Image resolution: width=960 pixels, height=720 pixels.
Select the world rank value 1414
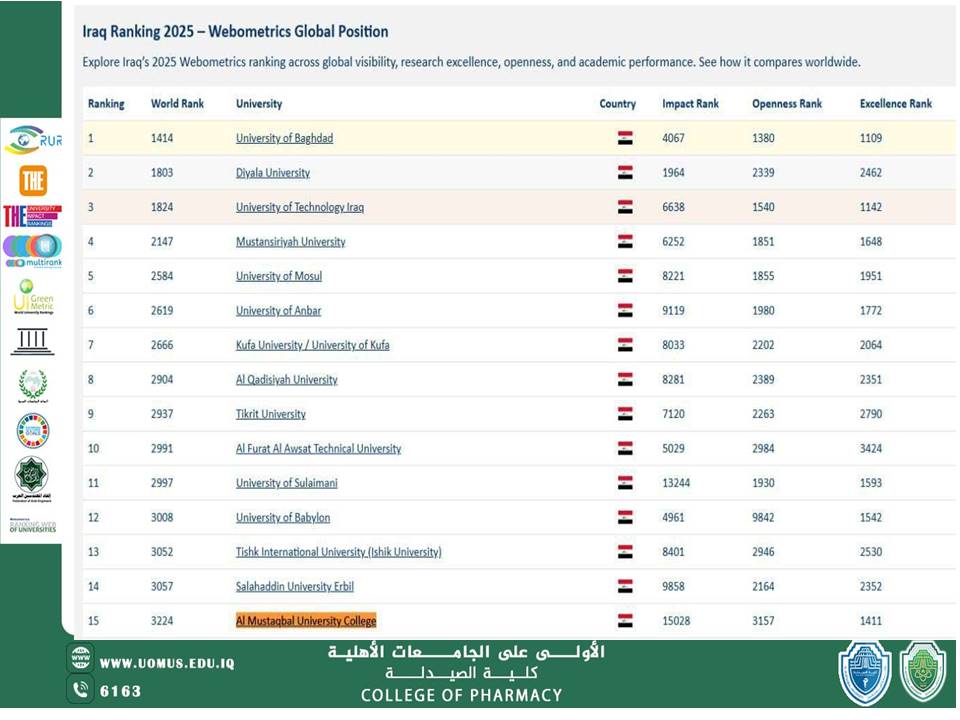tap(162, 138)
